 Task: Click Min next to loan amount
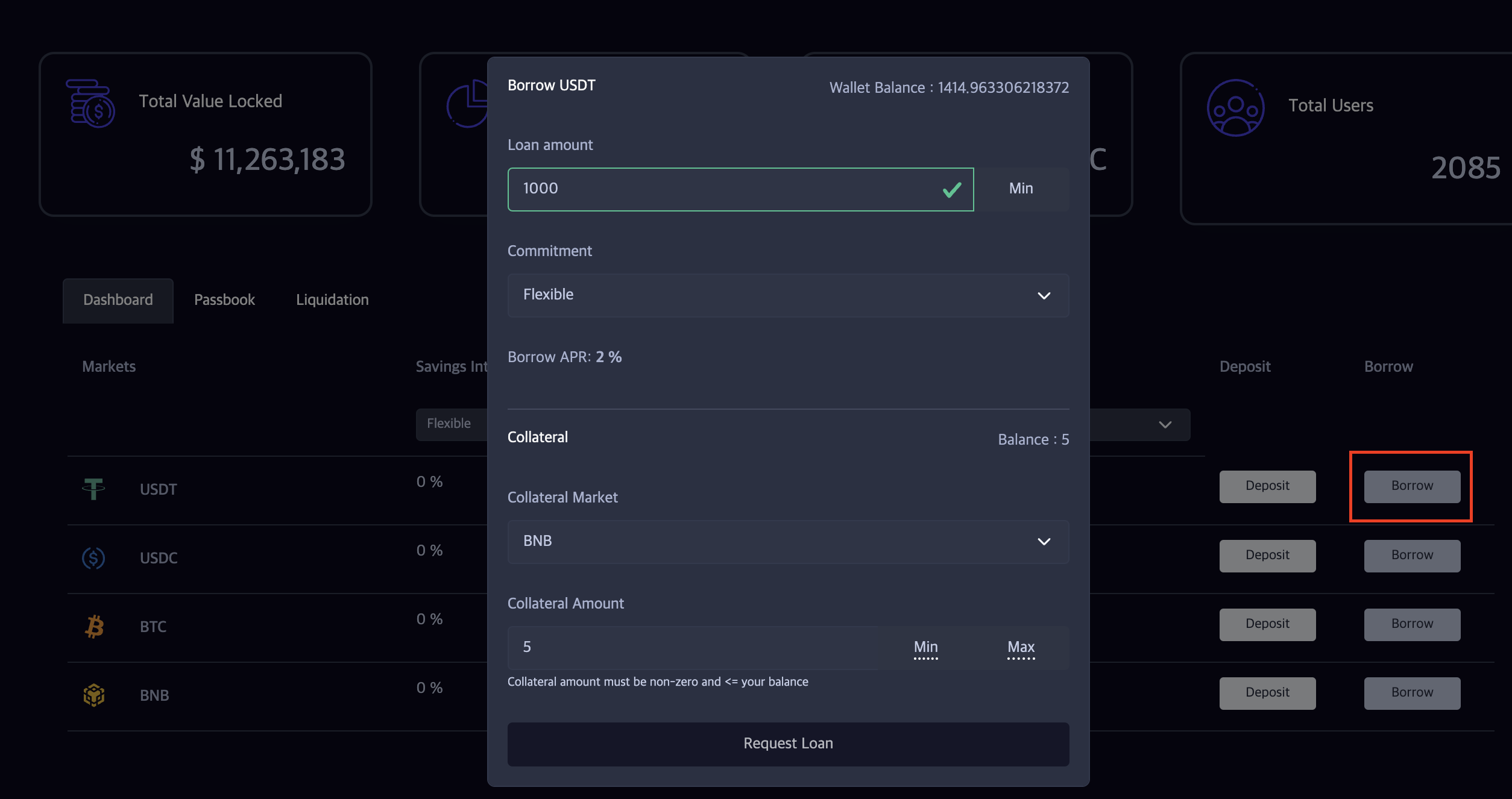1021,189
